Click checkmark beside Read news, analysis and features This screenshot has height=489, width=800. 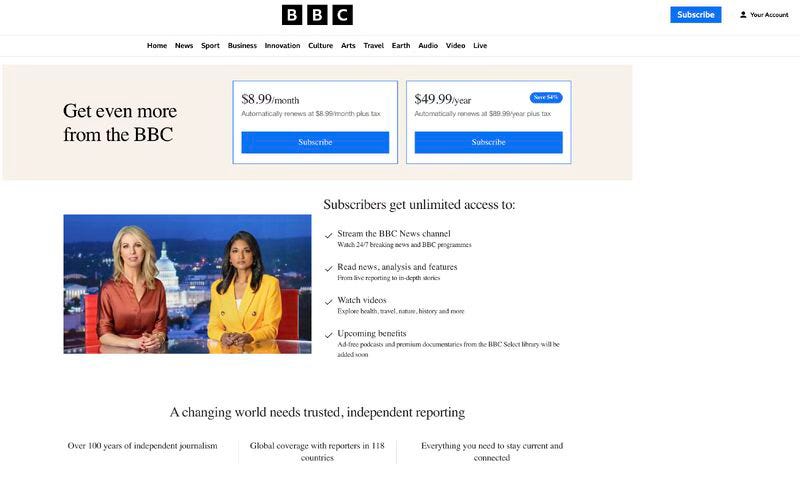click(x=329, y=268)
